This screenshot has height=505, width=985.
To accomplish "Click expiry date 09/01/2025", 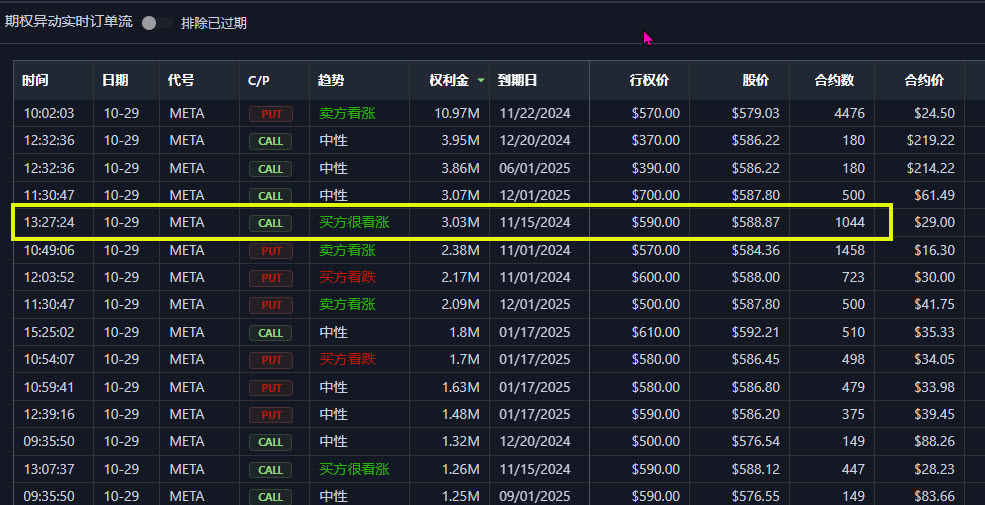I will pos(535,496).
